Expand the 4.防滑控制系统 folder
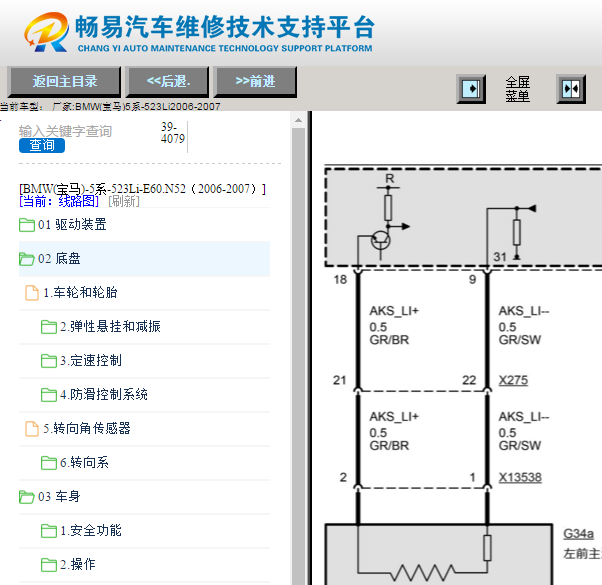Viewport: 602px width, 585px height. 104,395
